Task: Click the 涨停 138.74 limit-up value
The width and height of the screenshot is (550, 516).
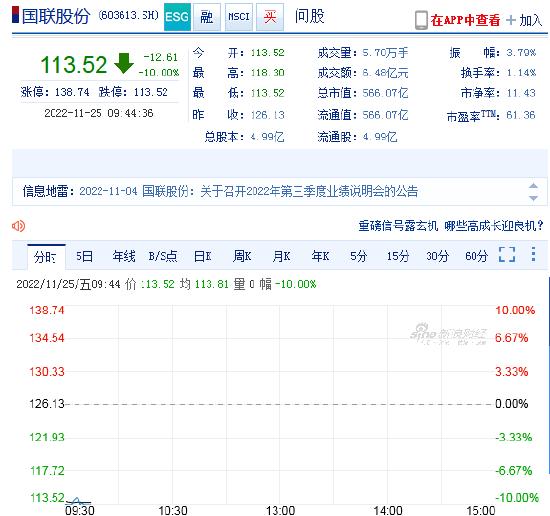Action: click(x=72, y=92)
